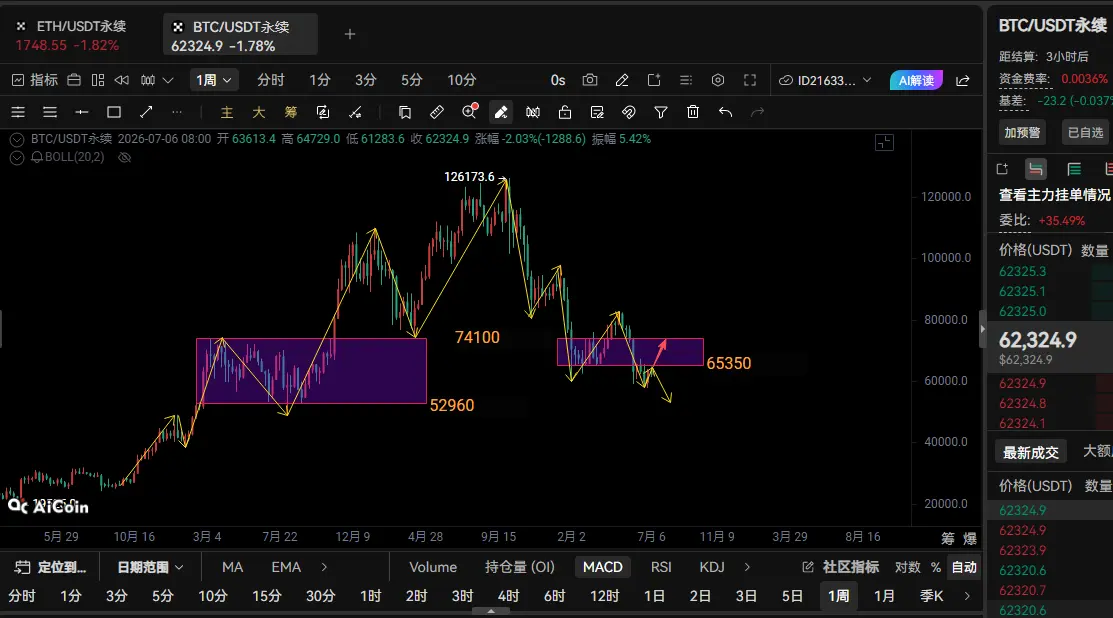Click the AI解读 button
Screen dimensions: 1113x618
(916, 80)
